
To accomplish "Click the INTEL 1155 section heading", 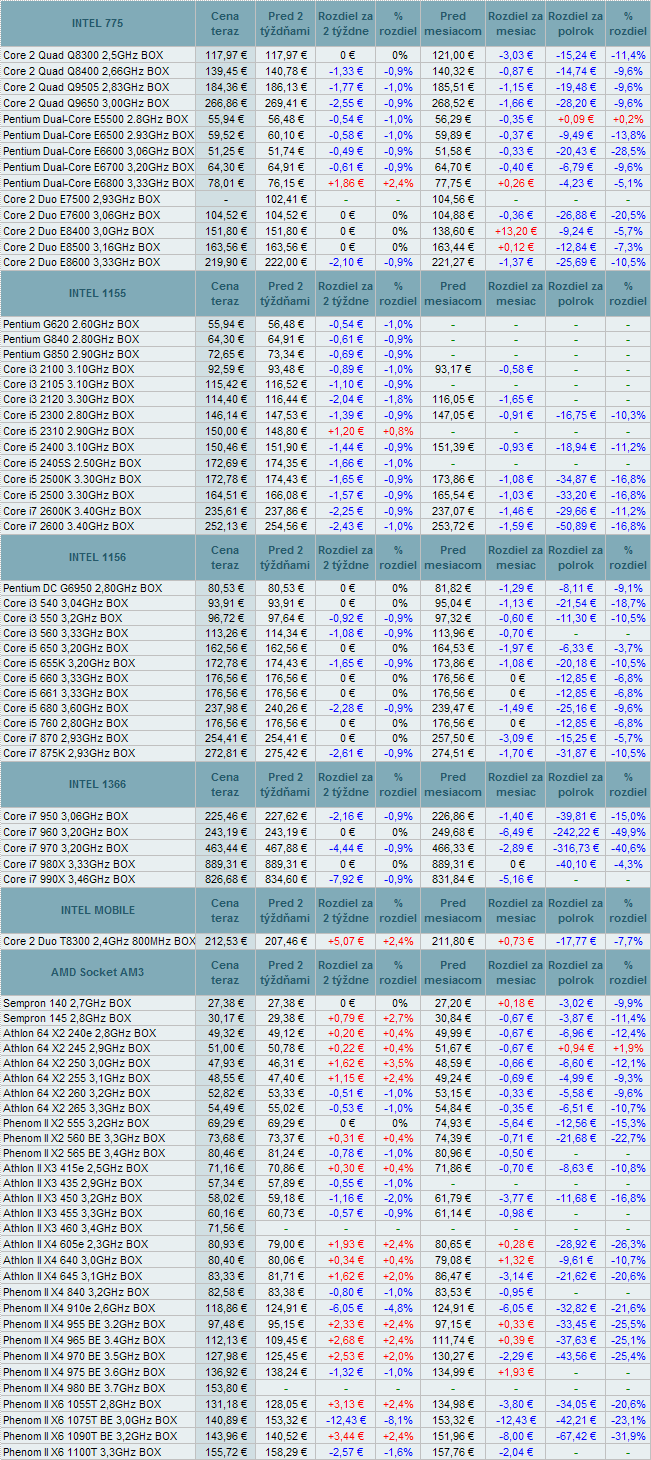I will click(98, 294).
